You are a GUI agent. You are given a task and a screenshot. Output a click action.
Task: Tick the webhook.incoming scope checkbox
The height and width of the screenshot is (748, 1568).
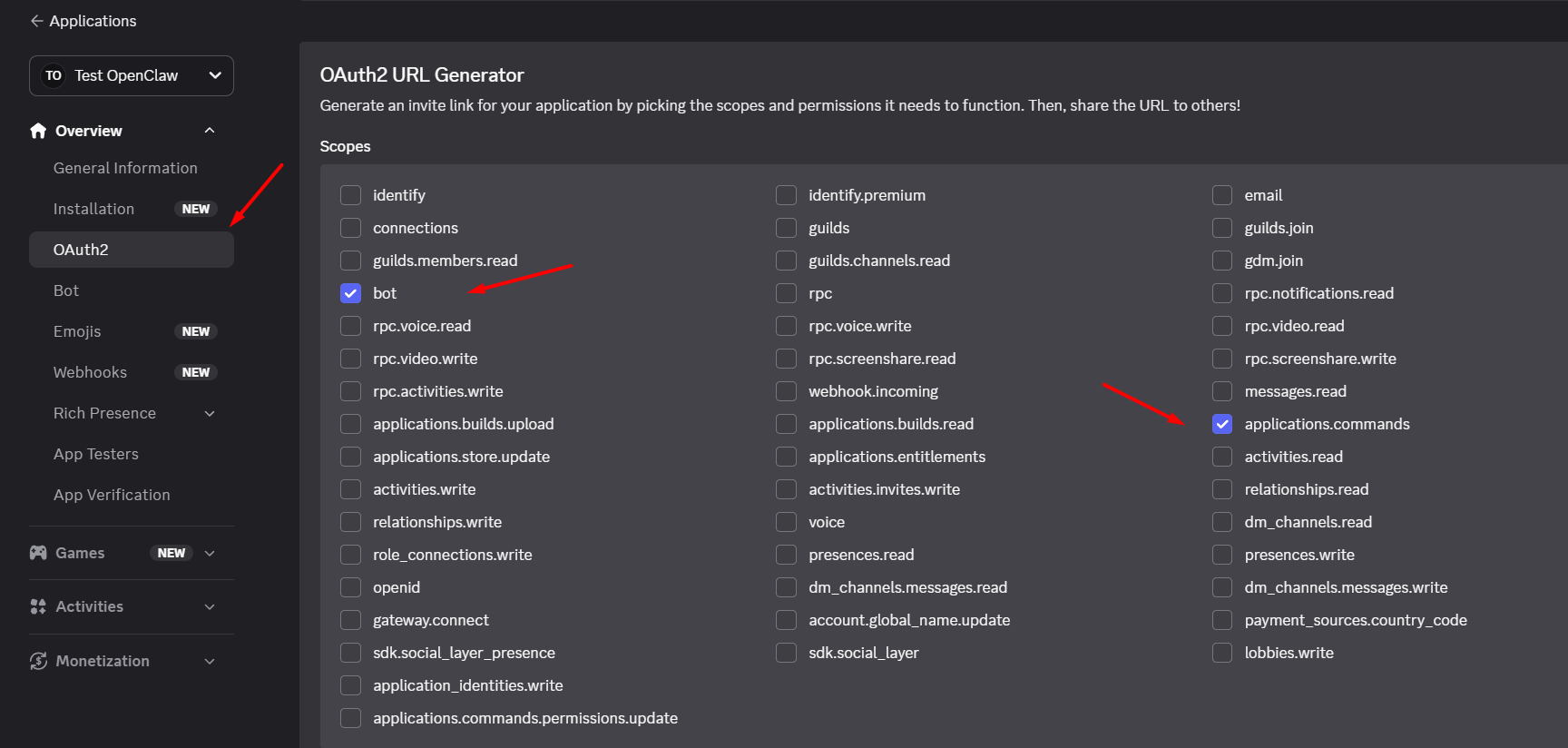786,391
